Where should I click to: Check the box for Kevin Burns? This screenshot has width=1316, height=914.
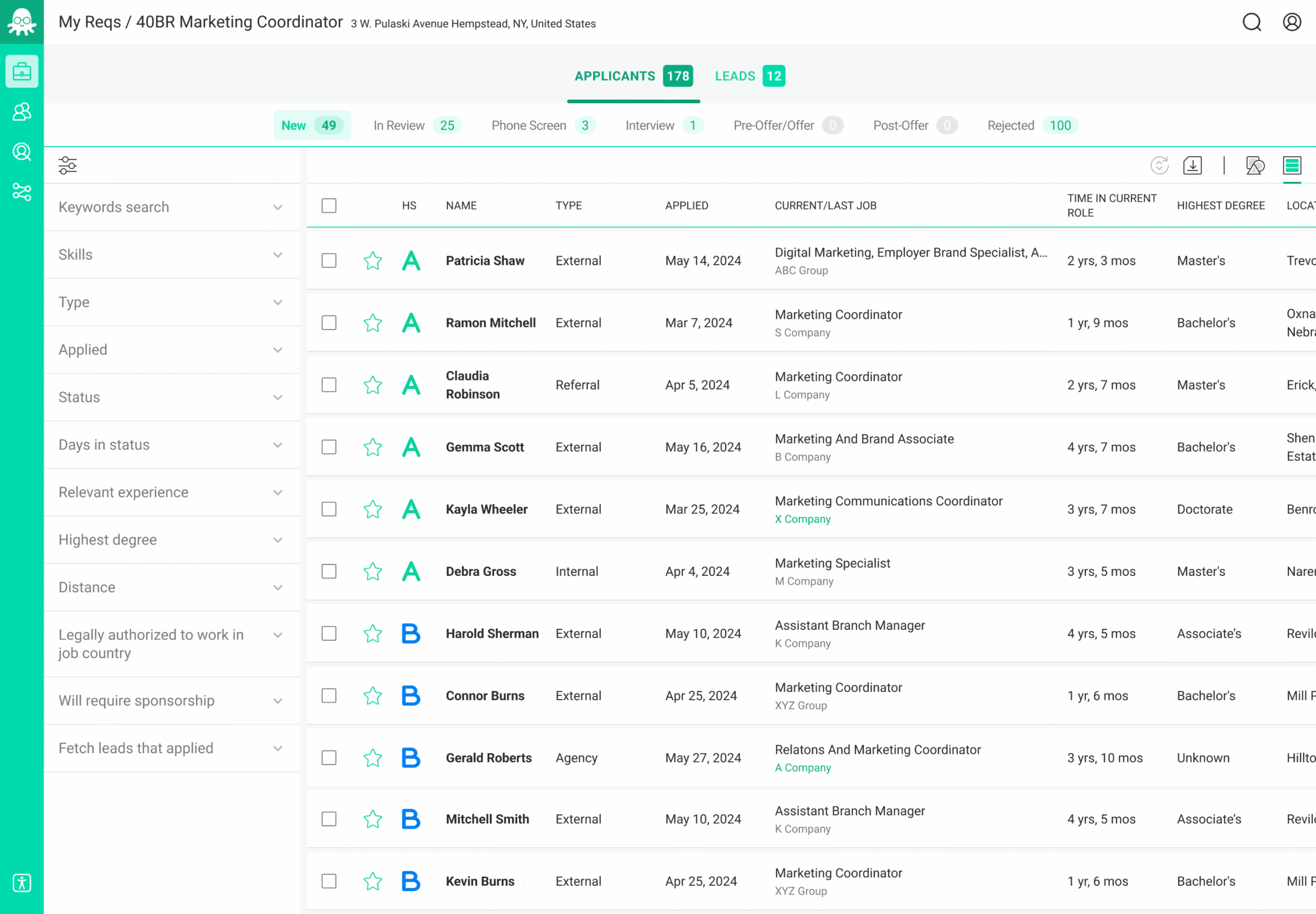[x=328, y=881]
